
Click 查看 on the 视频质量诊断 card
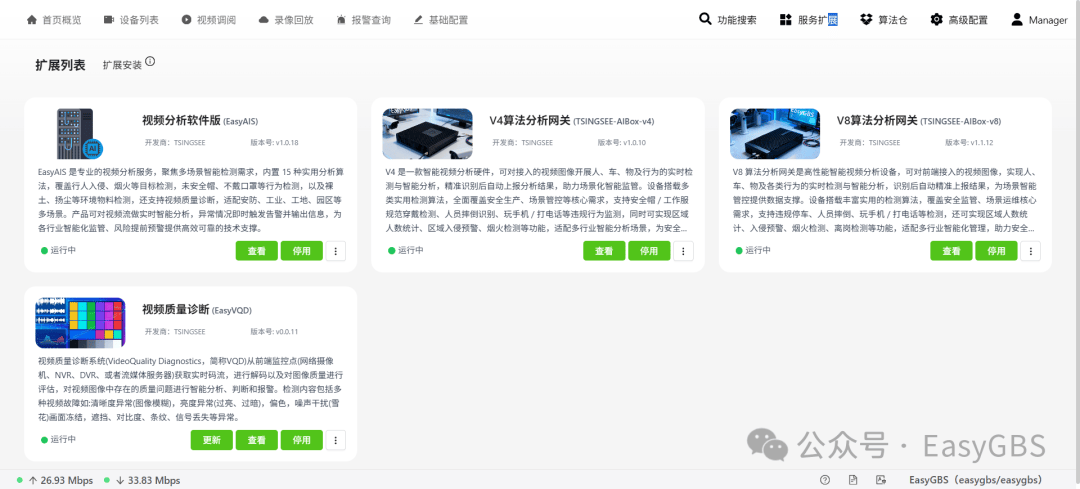256,440
